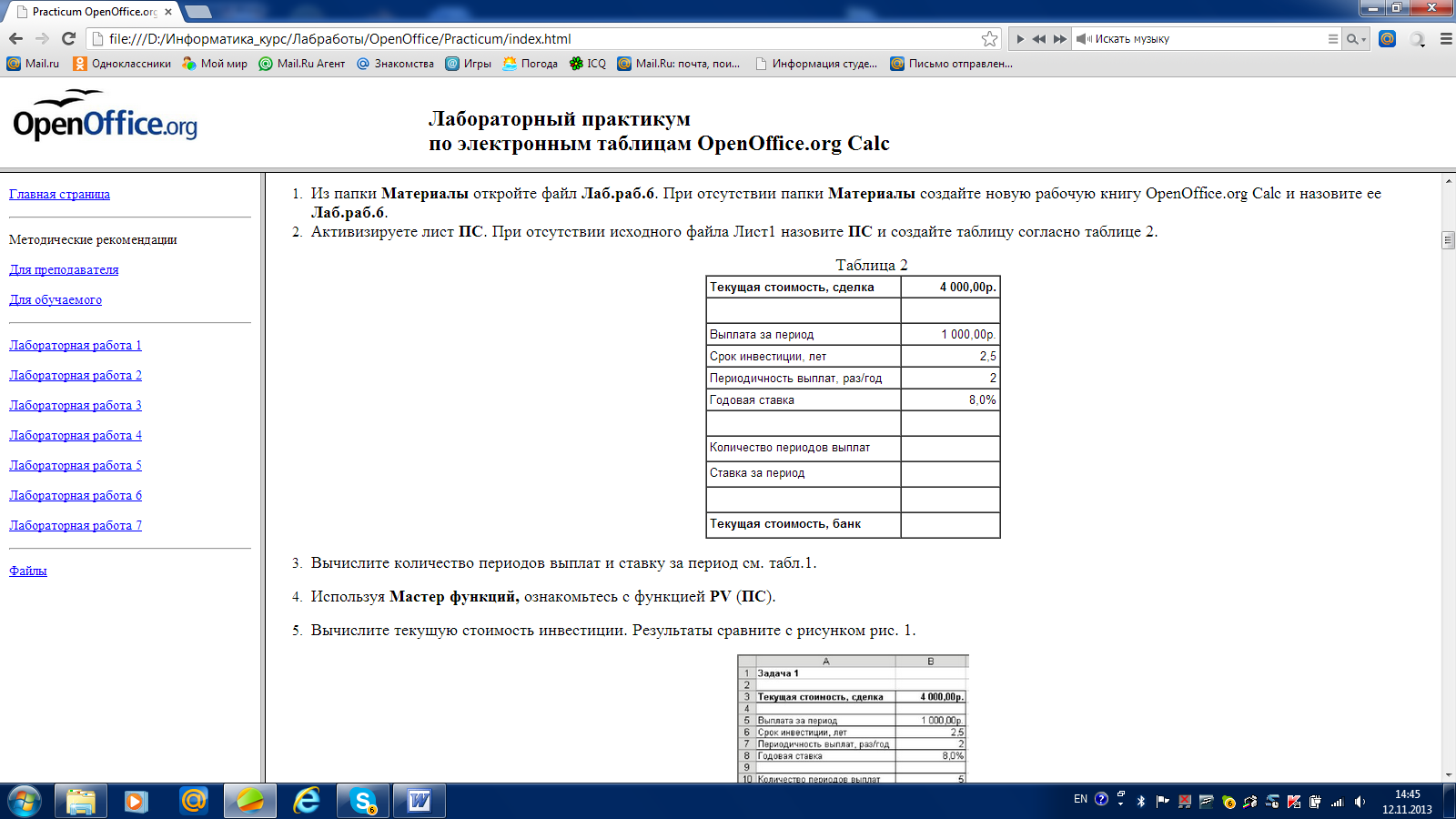Image resolution: width=1456 pixels, height=819 pixels.
Task: Open the Информация студе... bookmark
Action: point(815,64)
